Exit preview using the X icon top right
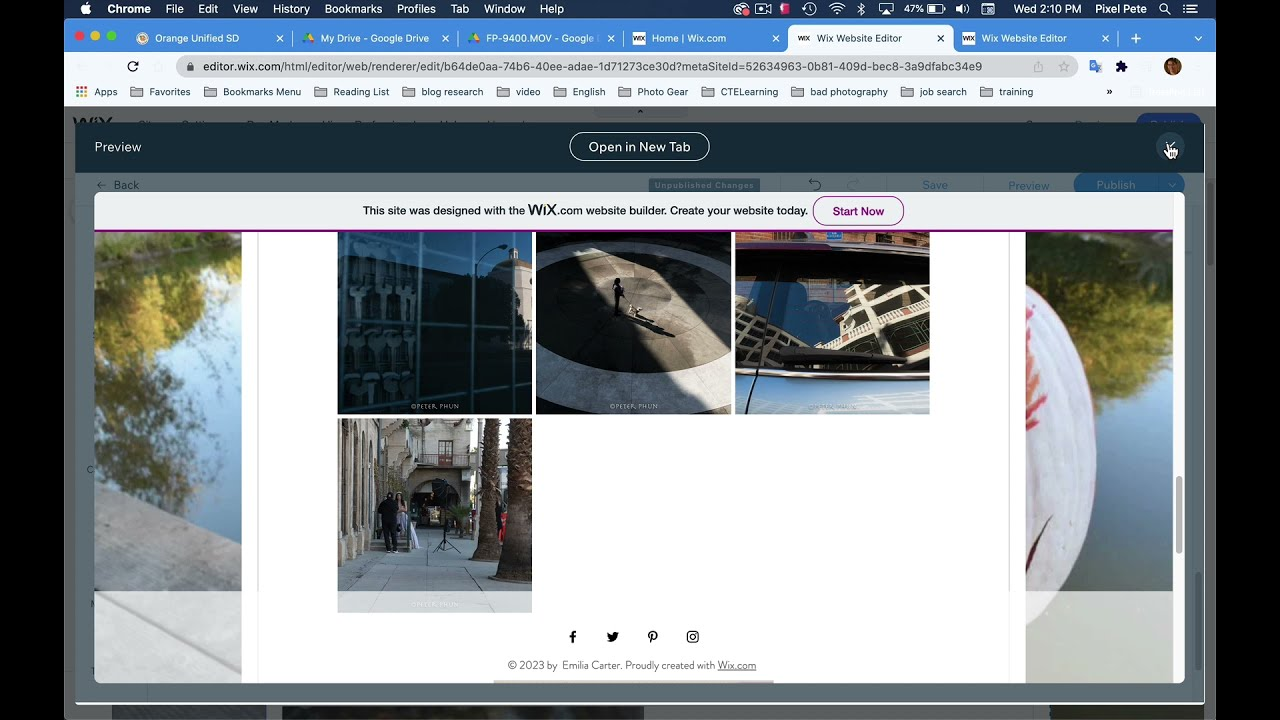 point(1170,146)
